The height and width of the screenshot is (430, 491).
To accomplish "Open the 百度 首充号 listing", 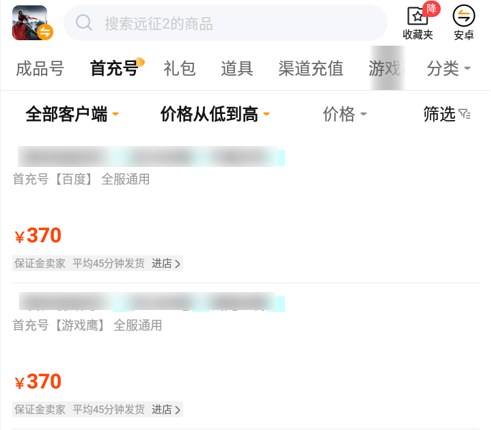I will click(x=245, y=209).
